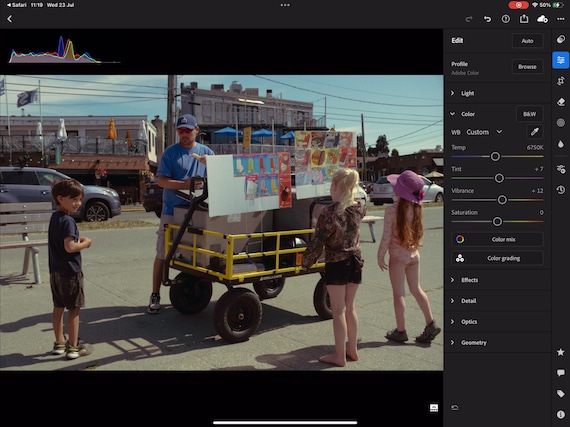Screen dimensions: 570x427
Task: Click the Browse profile button
Action: pyautogui.click(x=527, y=67)
